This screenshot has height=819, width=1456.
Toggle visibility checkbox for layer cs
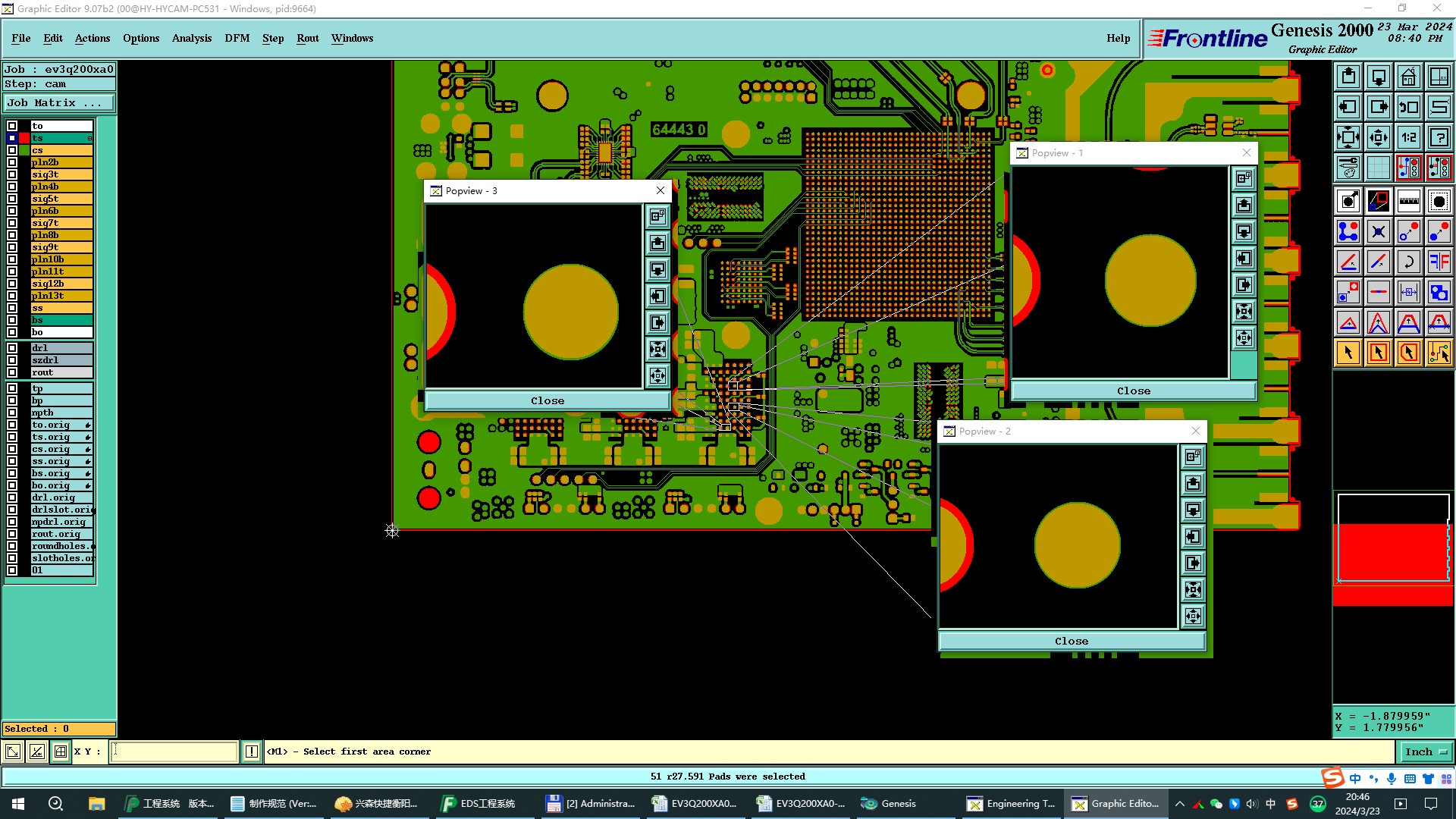[x=12, y=150]
